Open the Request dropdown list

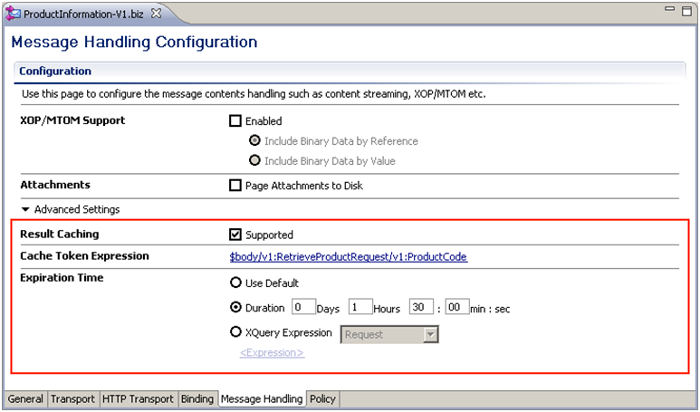(x=431, y=335)
